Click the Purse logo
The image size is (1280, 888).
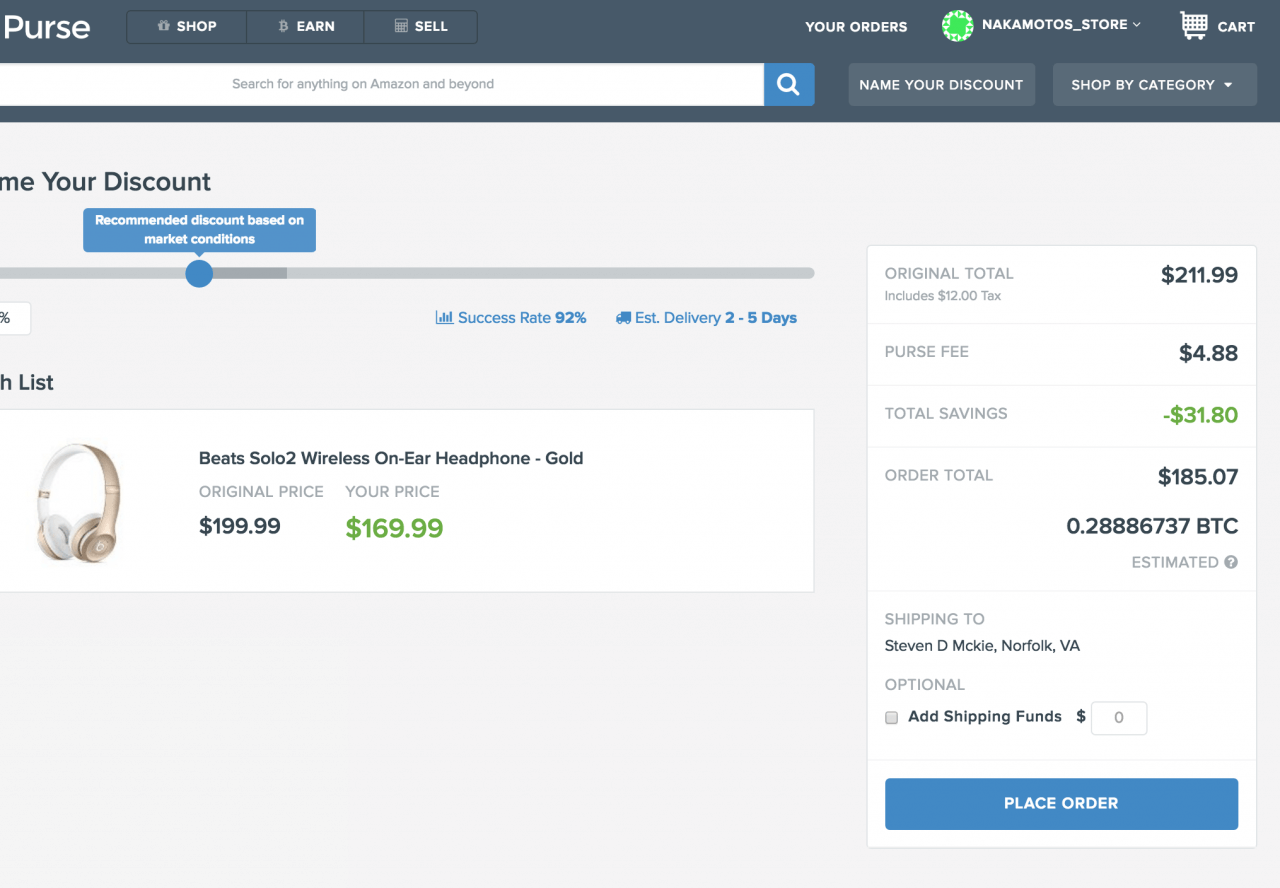46,27
